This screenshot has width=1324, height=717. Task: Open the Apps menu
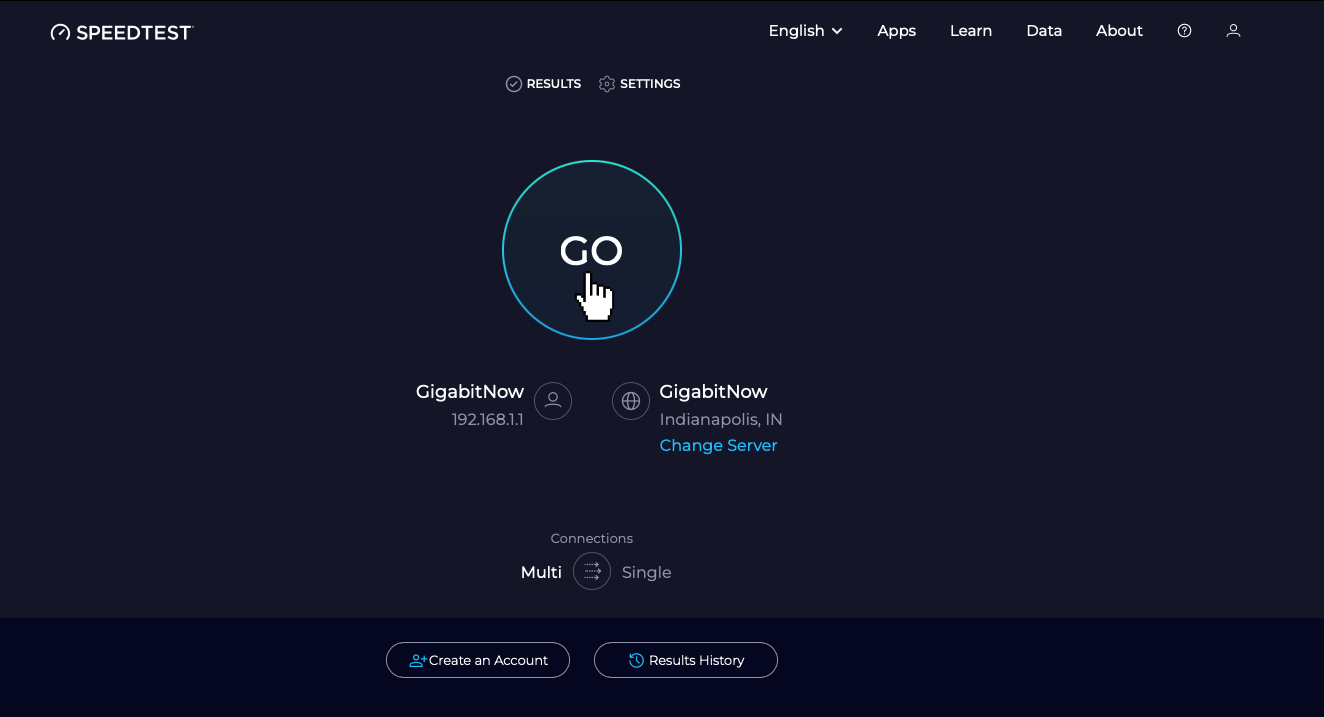[897, 31]
